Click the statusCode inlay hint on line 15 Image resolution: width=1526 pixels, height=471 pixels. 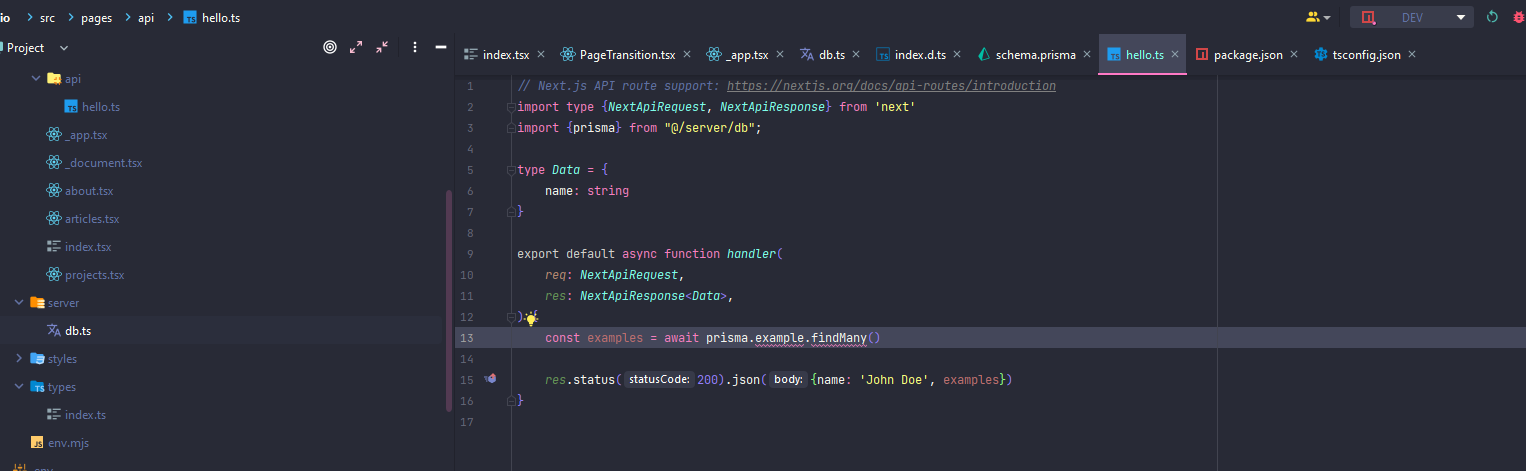click(x=659, y=380)
